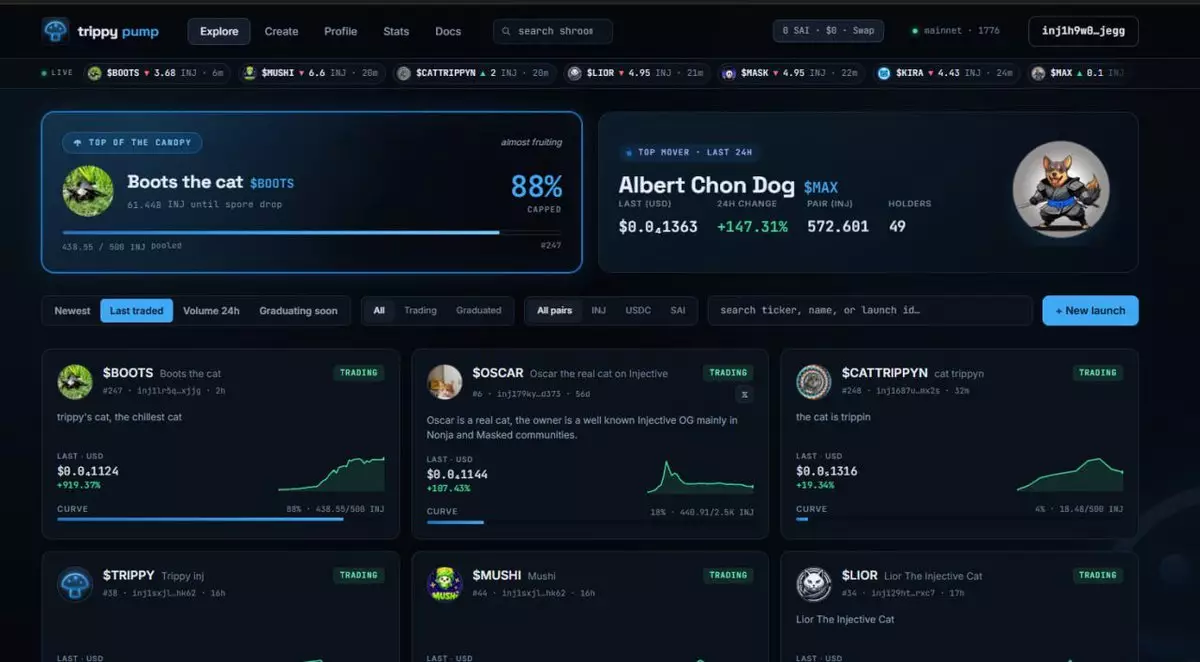Click the search shrooms field

pyautogui.click(x=553, y=31)
